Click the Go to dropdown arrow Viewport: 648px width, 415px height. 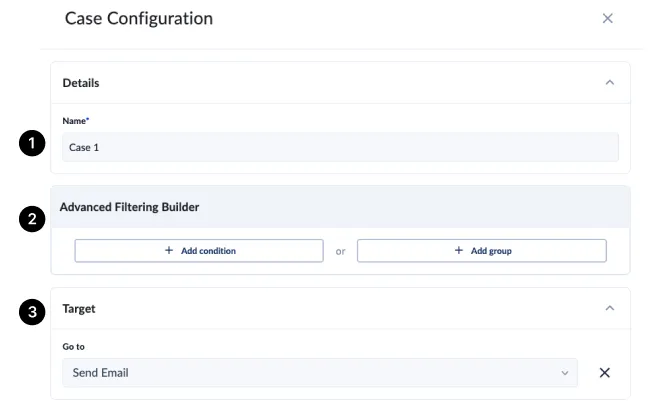point(565,373)
